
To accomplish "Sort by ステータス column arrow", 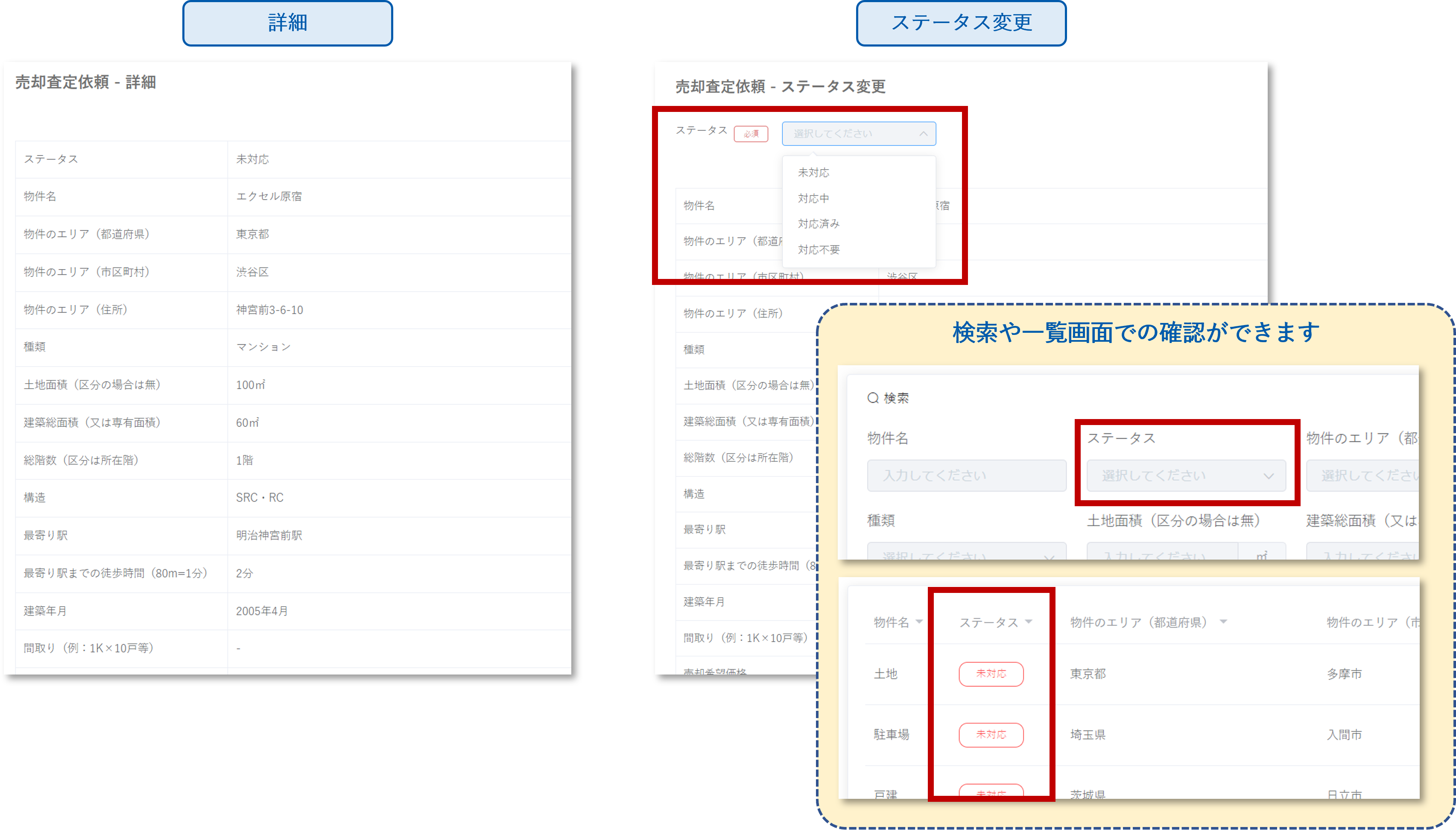I will [1028, 622].
